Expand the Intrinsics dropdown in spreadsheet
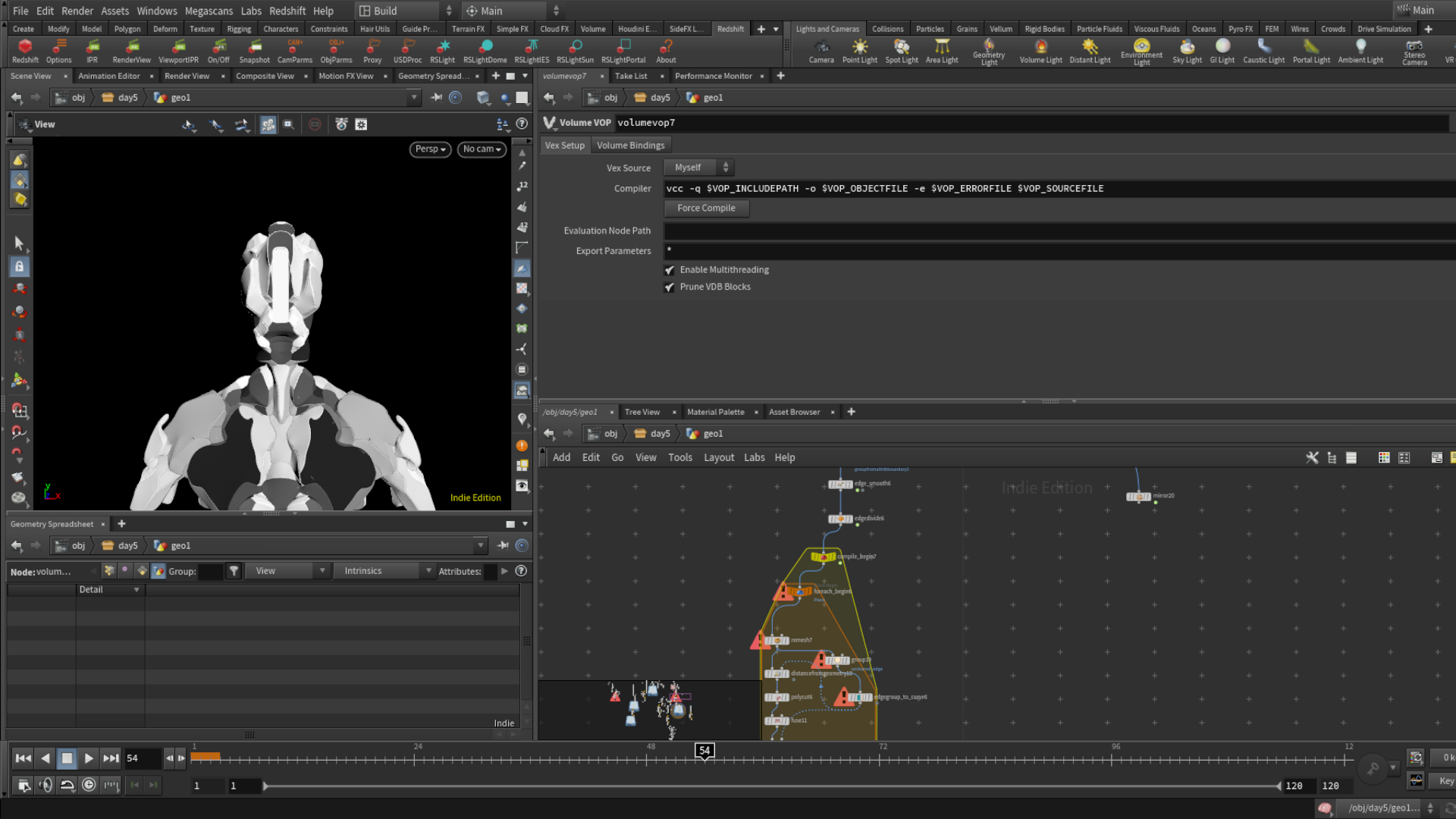The width and height of the screenshot is (1456, 819). click(384, 571)
